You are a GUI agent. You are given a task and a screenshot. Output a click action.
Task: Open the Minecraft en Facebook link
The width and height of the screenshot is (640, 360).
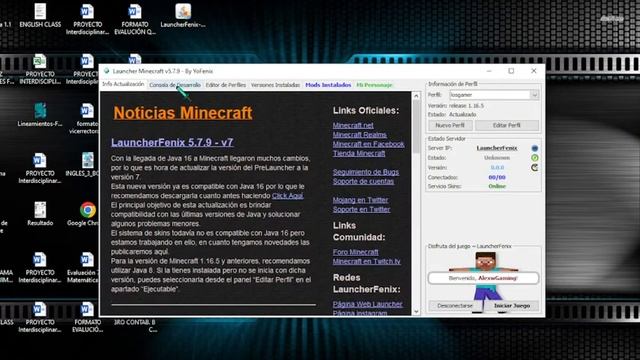click(x=369, y=144)
